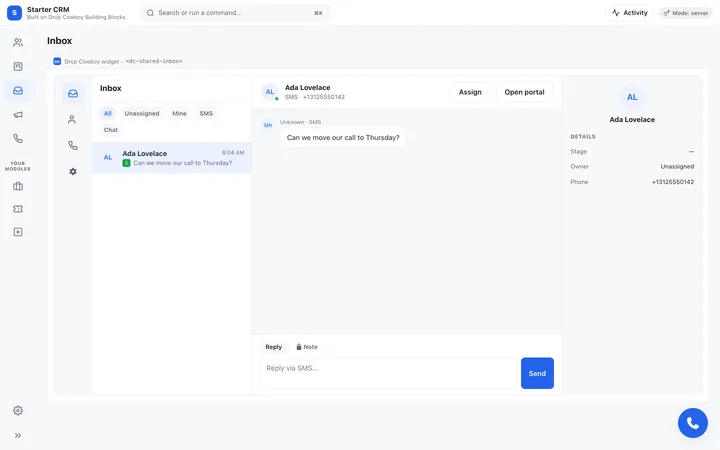Click message bubble about moving call to Thursday

(343, 138)
